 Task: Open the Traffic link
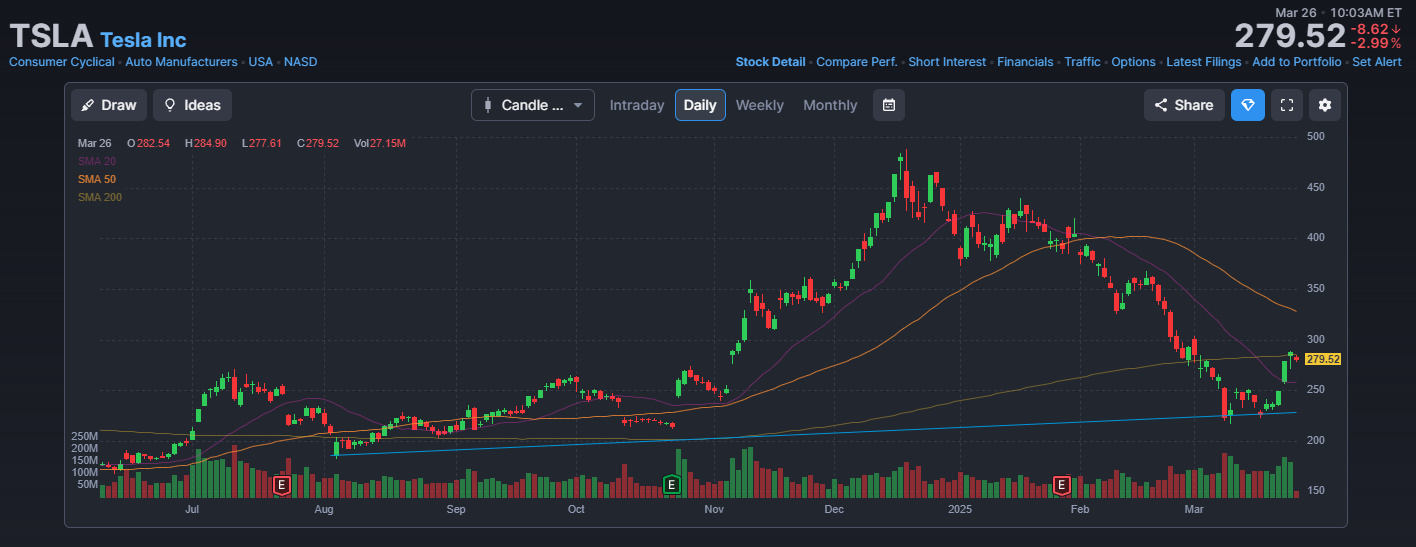coord(1082,62)
